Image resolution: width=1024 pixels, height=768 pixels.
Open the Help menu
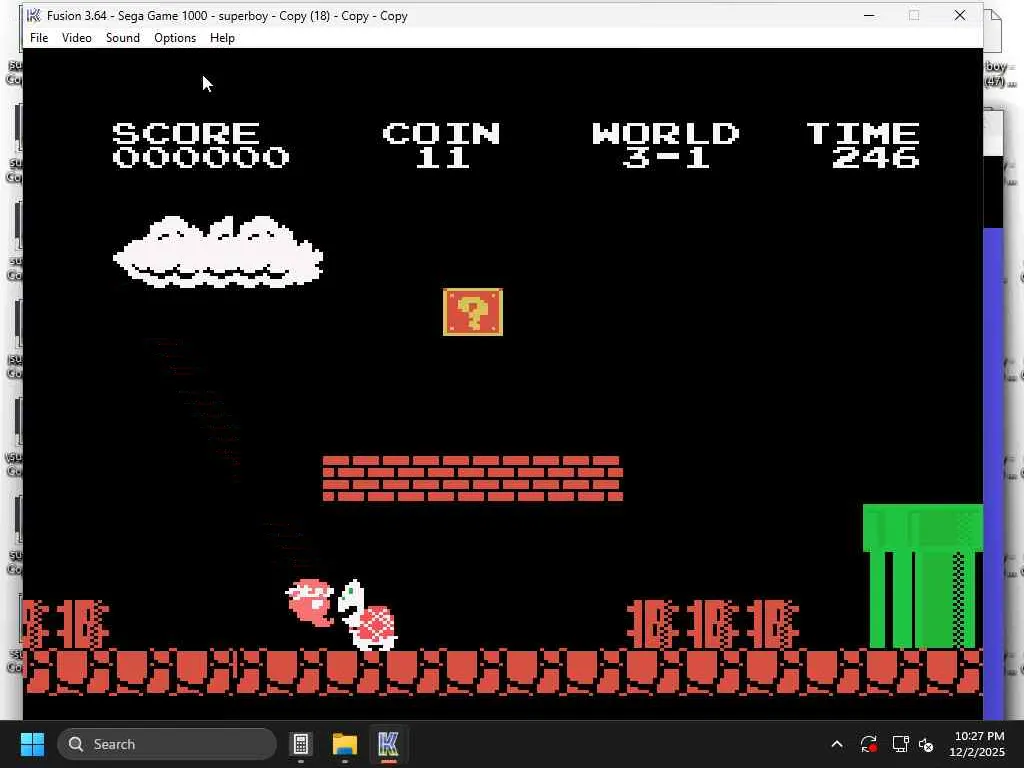point(222,38)
